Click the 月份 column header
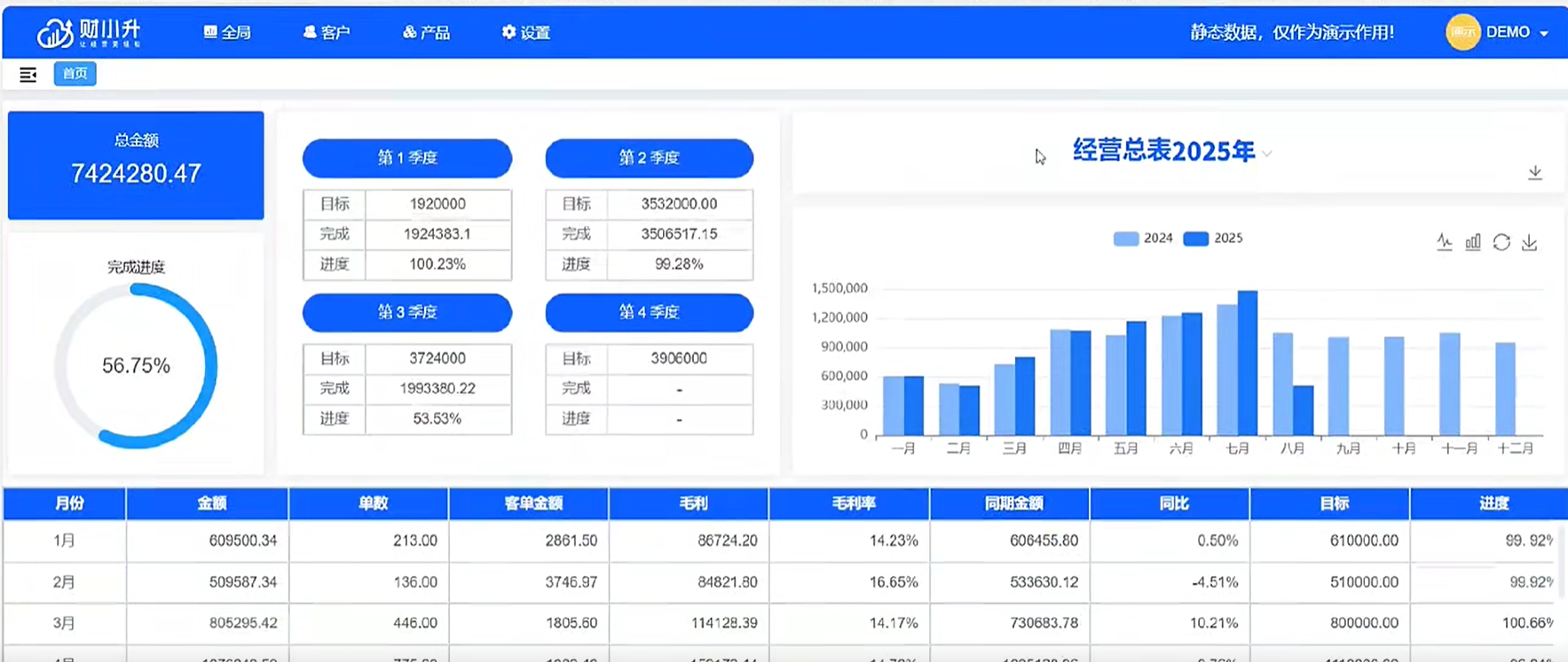The height and width of the screenshot is (662, 1568). tap(65, 503)
